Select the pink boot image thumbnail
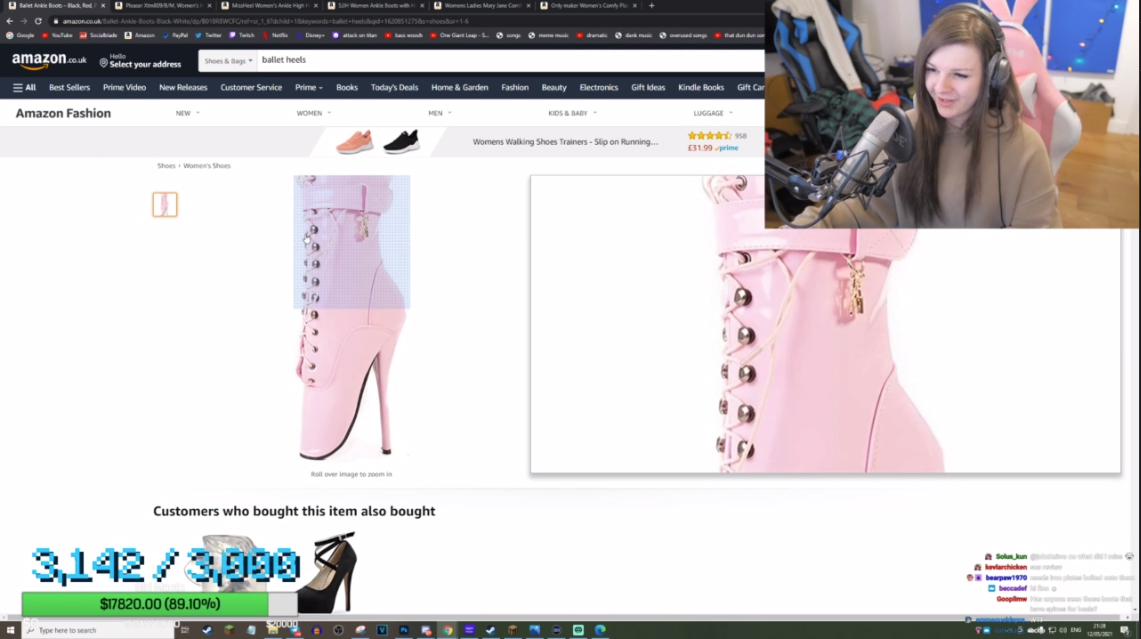 pyautogui.click(x=164, y=205)
